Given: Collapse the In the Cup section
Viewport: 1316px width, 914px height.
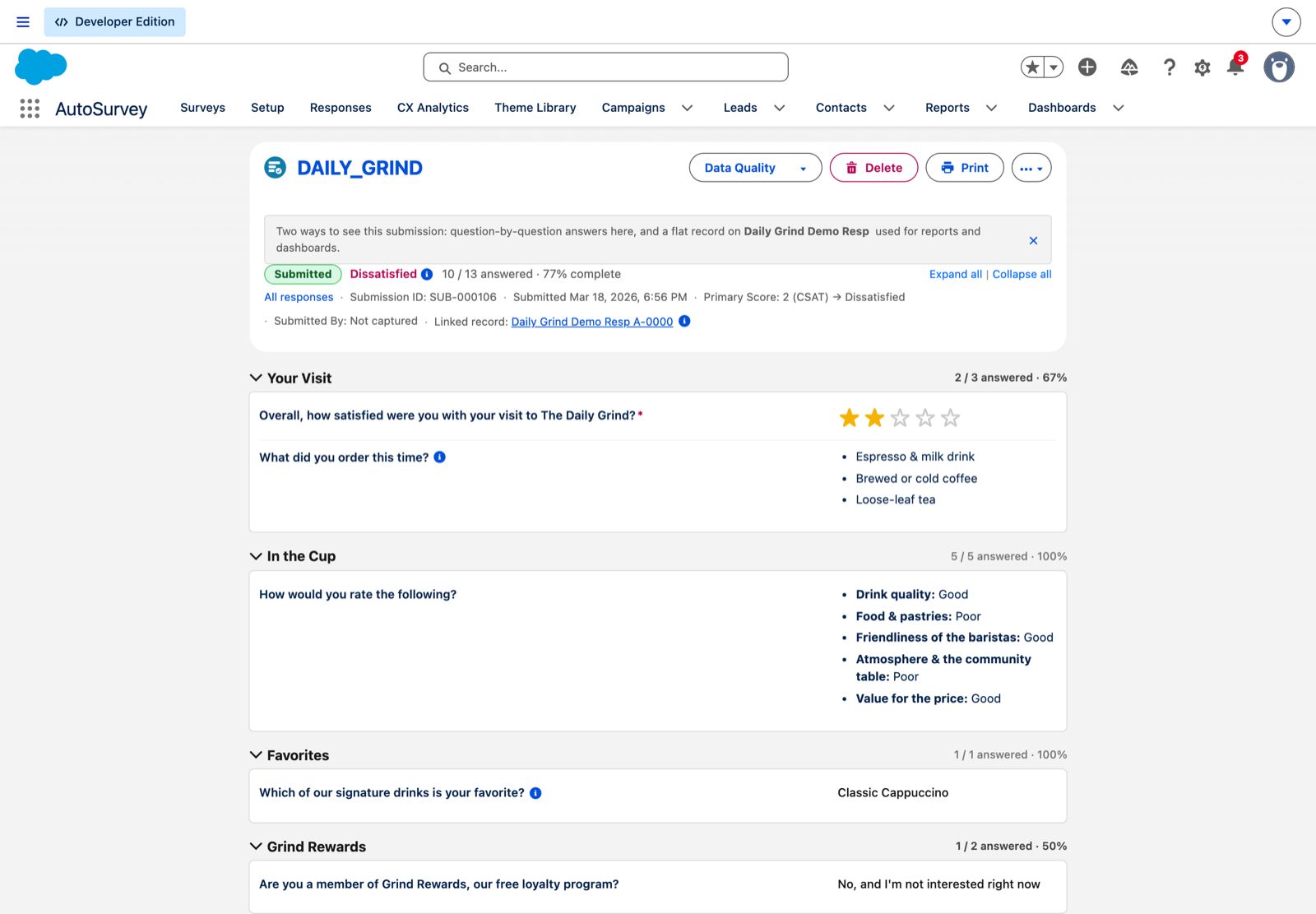Looking at the screenshot, I should [x=256, y=556].
